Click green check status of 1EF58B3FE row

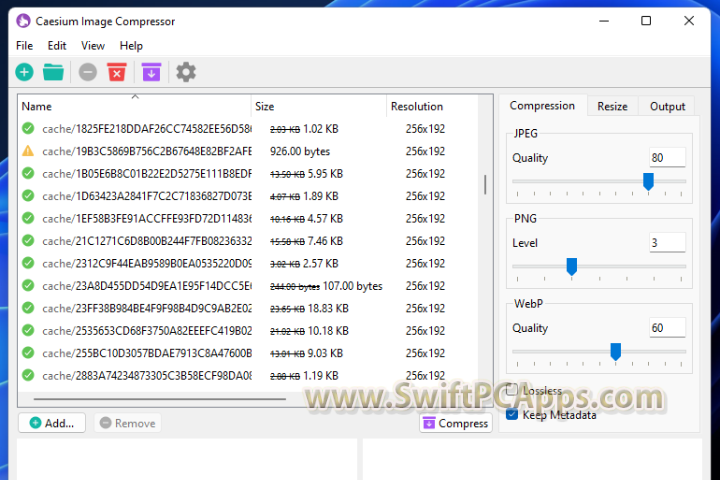pos(28,218)
